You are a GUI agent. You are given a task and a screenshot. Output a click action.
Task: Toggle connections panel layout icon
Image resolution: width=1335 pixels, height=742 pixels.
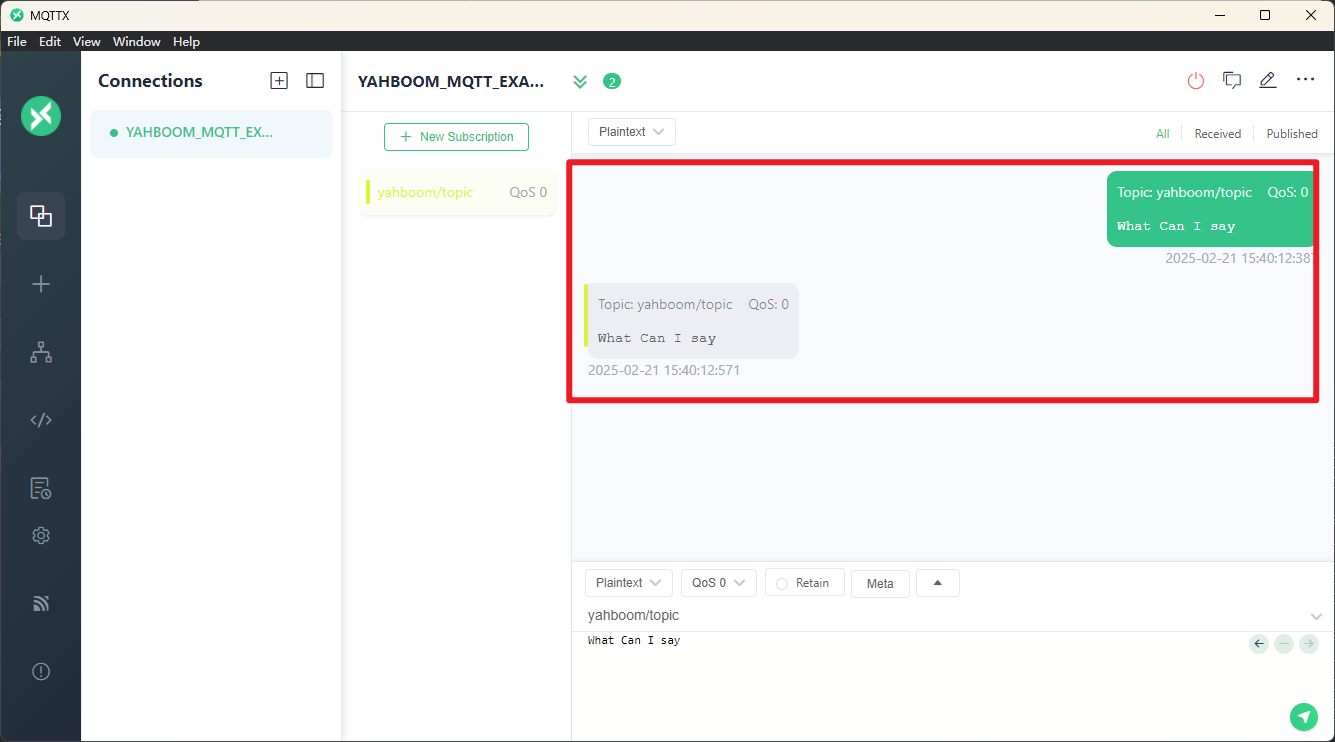[315, 81]
